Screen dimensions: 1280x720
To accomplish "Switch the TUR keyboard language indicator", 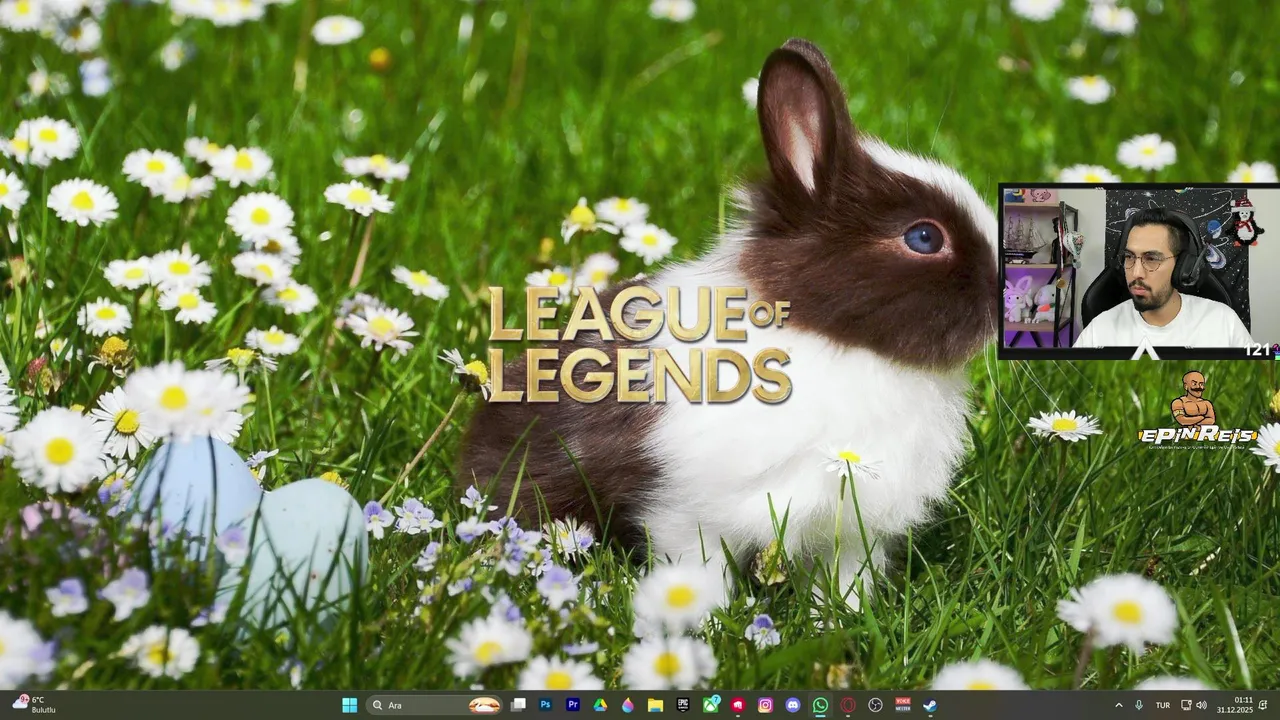I will pos(1162,705).
